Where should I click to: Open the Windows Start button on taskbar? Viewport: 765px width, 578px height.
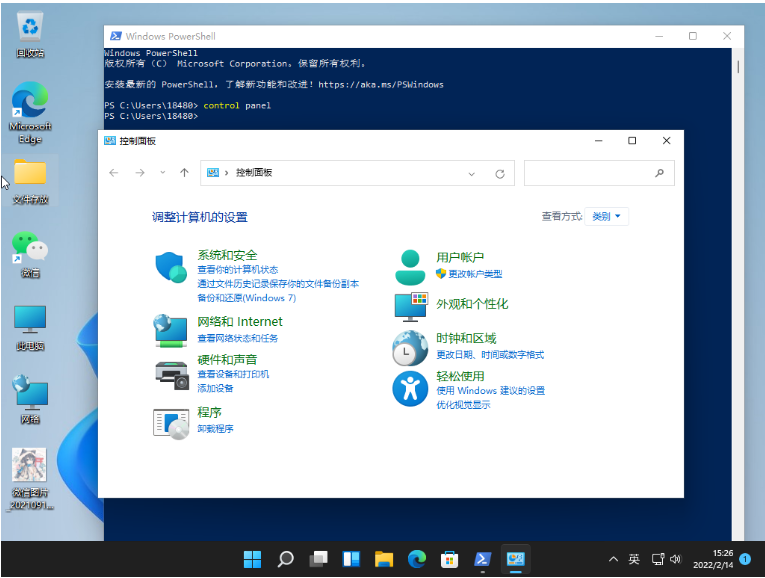point(253,558)
